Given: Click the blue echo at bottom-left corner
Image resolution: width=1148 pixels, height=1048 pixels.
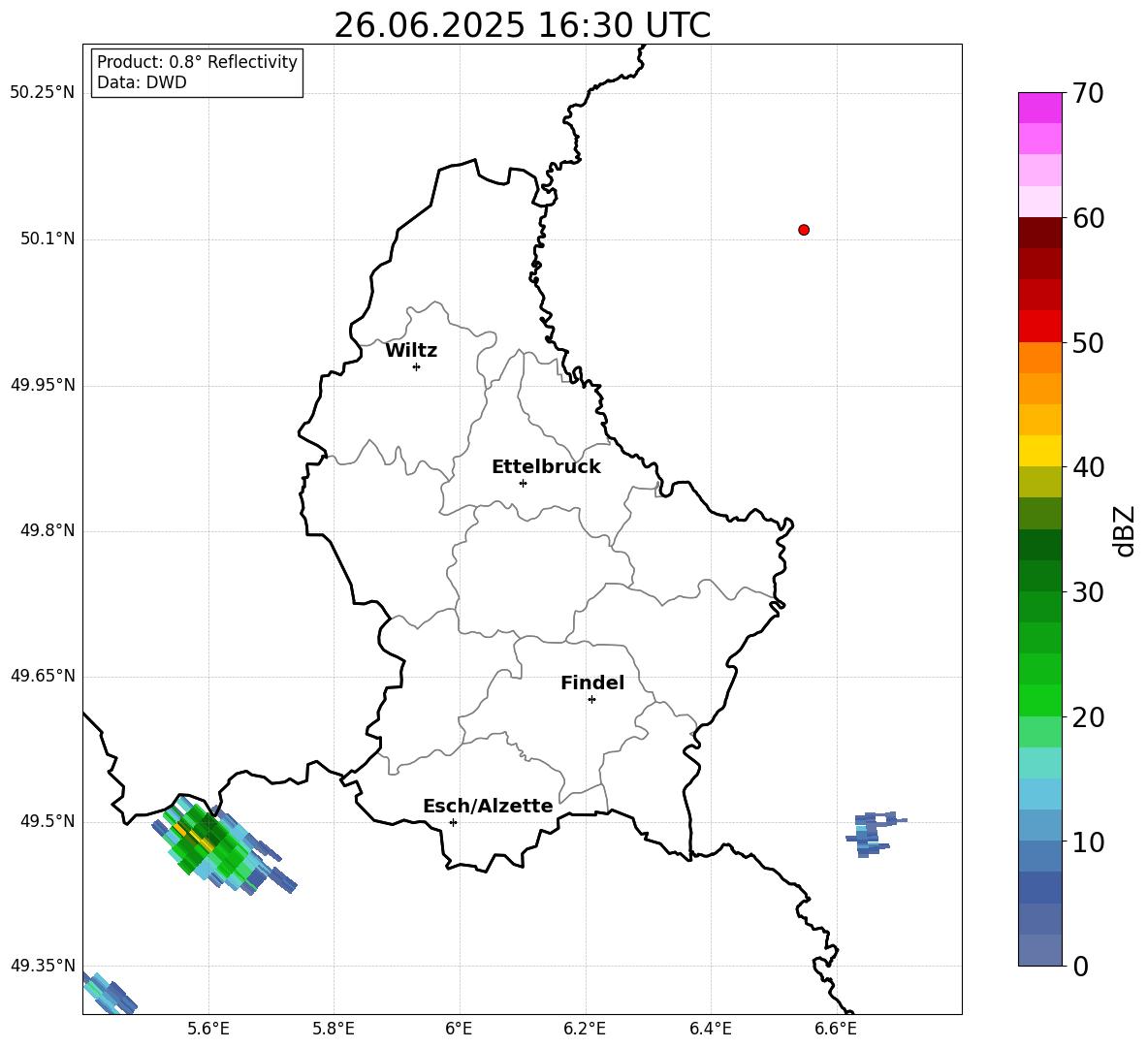Looking at the screenshot, I should pos(109,993).
